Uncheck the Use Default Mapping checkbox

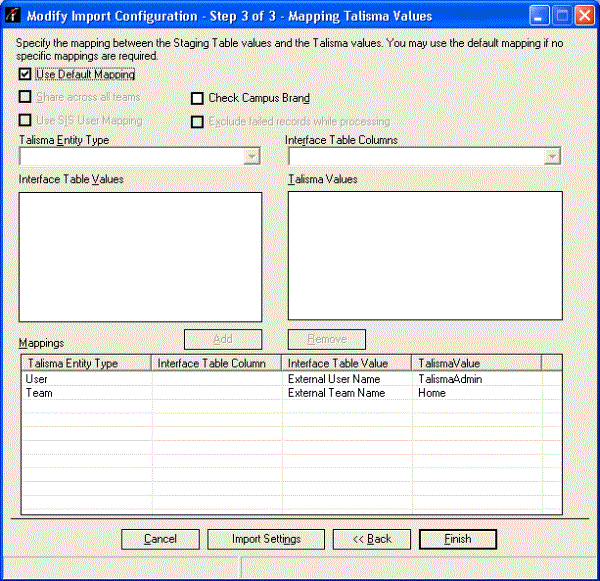click(x=25, y=74)
